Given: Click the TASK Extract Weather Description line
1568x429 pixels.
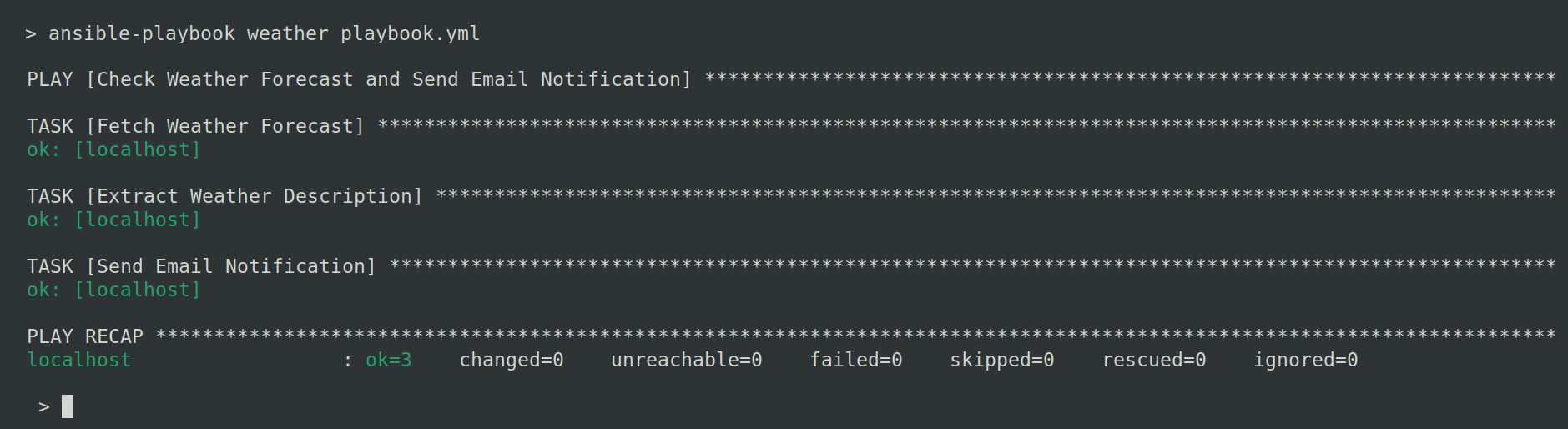Looking at the screenshot, I should (224, 196).
